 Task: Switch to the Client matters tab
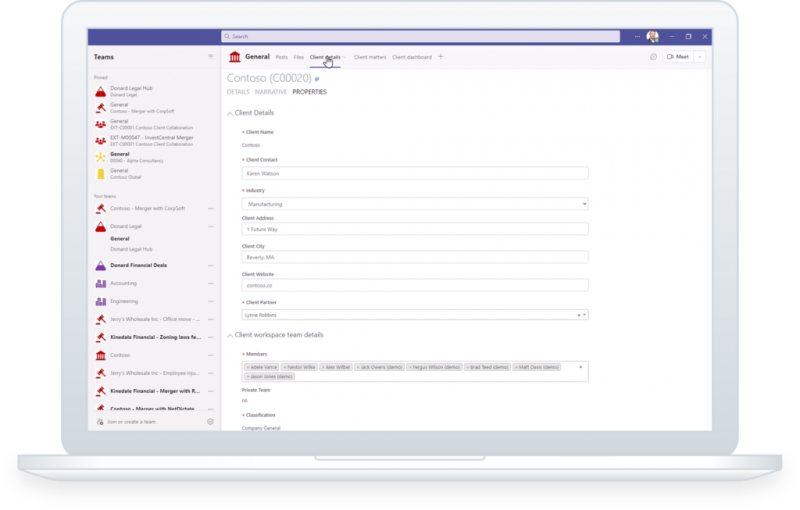(370, 57)
